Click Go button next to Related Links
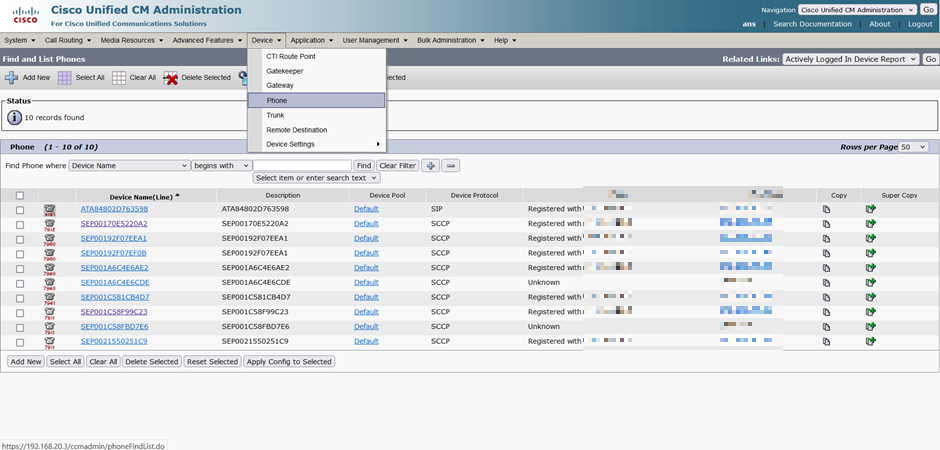This screenshot has width=940, height=450. (x=930, y=59)
